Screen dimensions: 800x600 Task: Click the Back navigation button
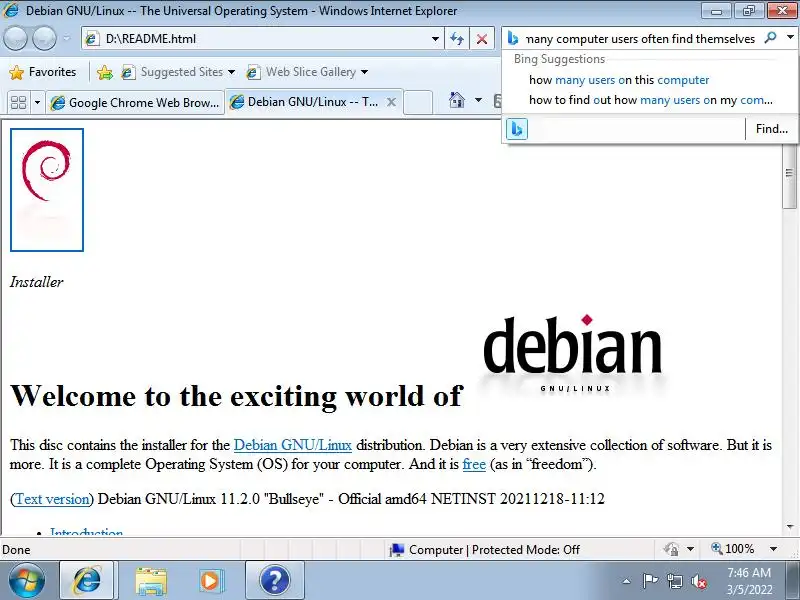click(15, 39)
